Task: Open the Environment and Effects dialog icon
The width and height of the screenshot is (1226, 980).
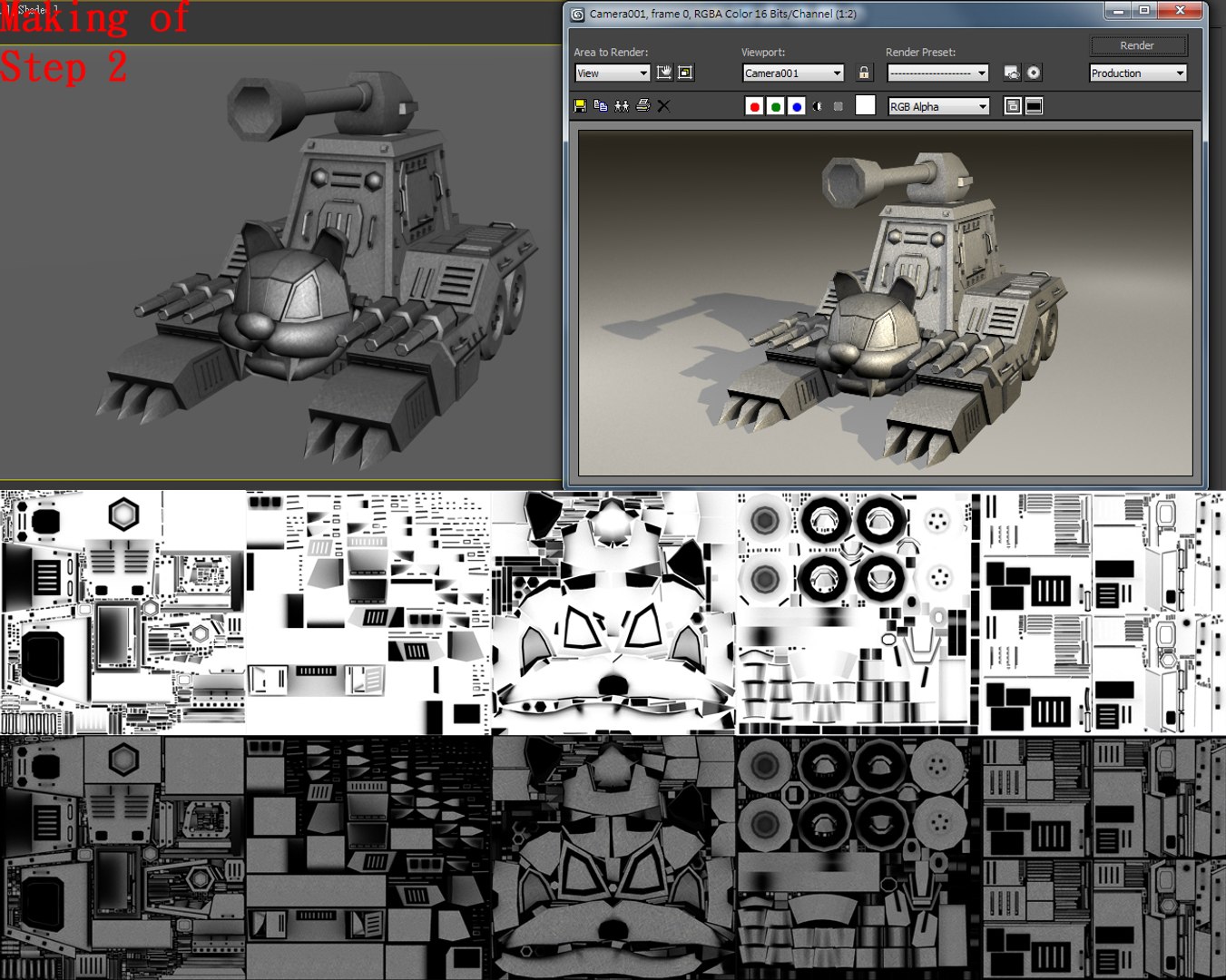Action: 1034,73
